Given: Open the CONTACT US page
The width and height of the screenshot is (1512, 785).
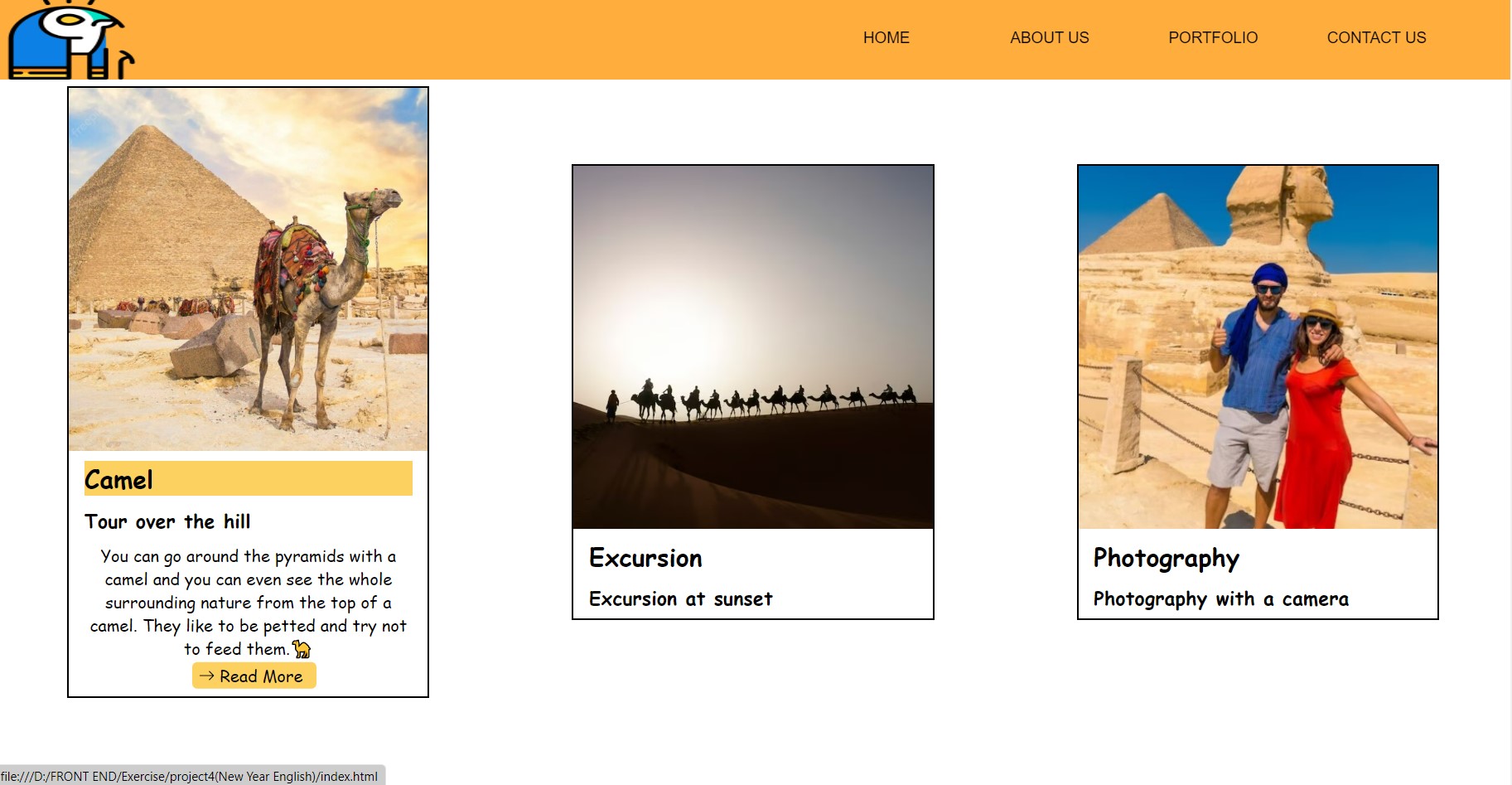Looking at the screenshot, I should click(x=1376, y=37).
